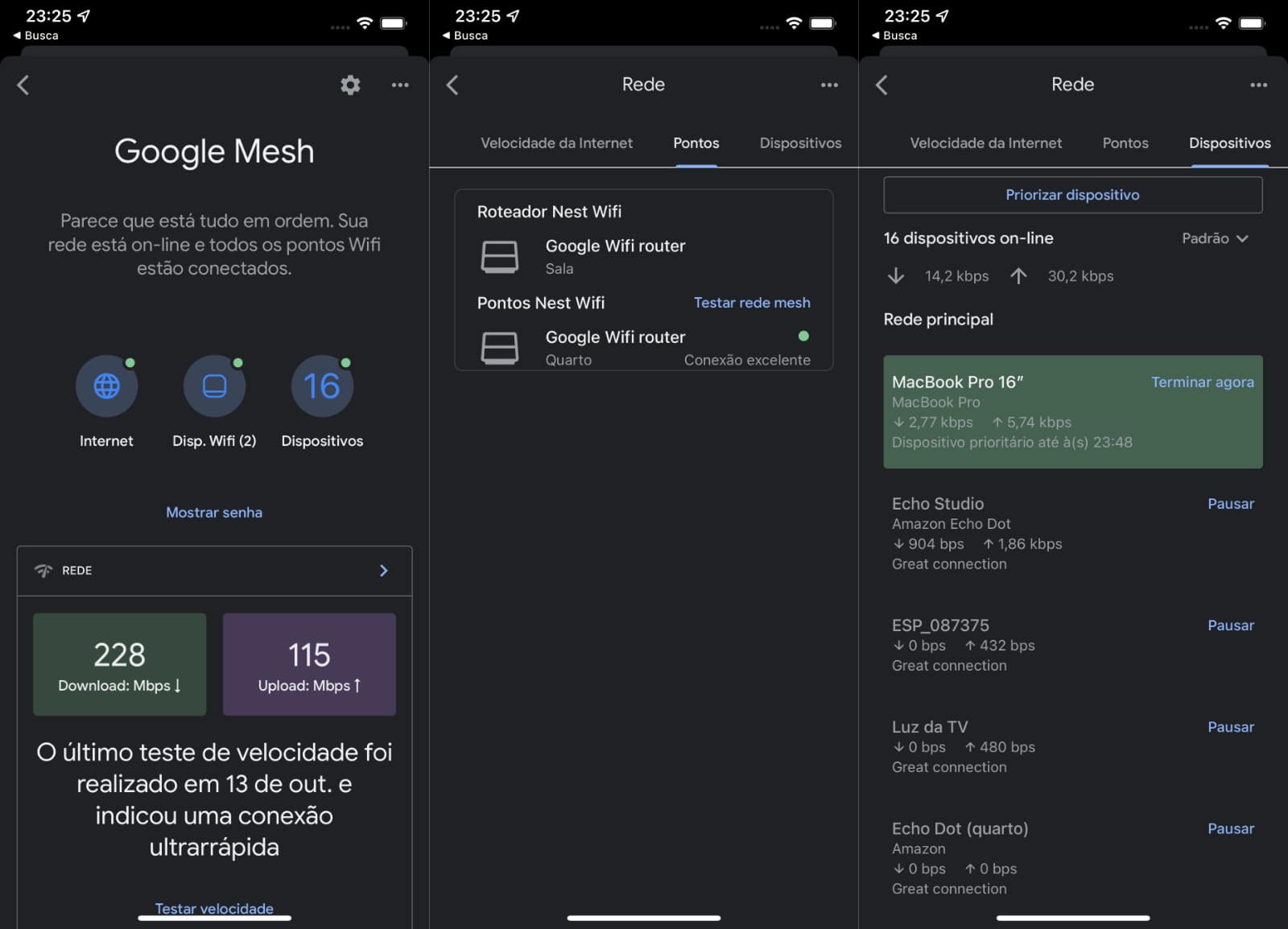Pause the Echo Studio device
The width and height of the screenshot is (1288, 929).
[1230, 504]
